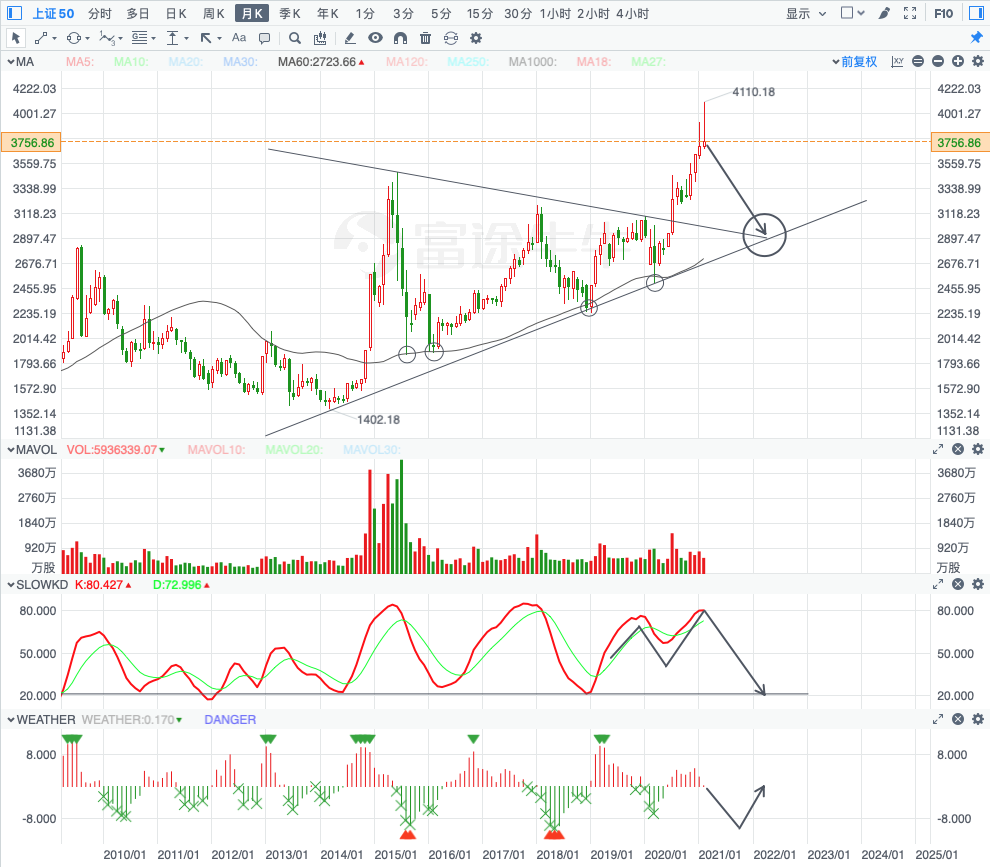Click the 上证50 index name
Image resolution: width=990 pixels, height=867 pixels.
pyautogui.click(x=53, y=13)
